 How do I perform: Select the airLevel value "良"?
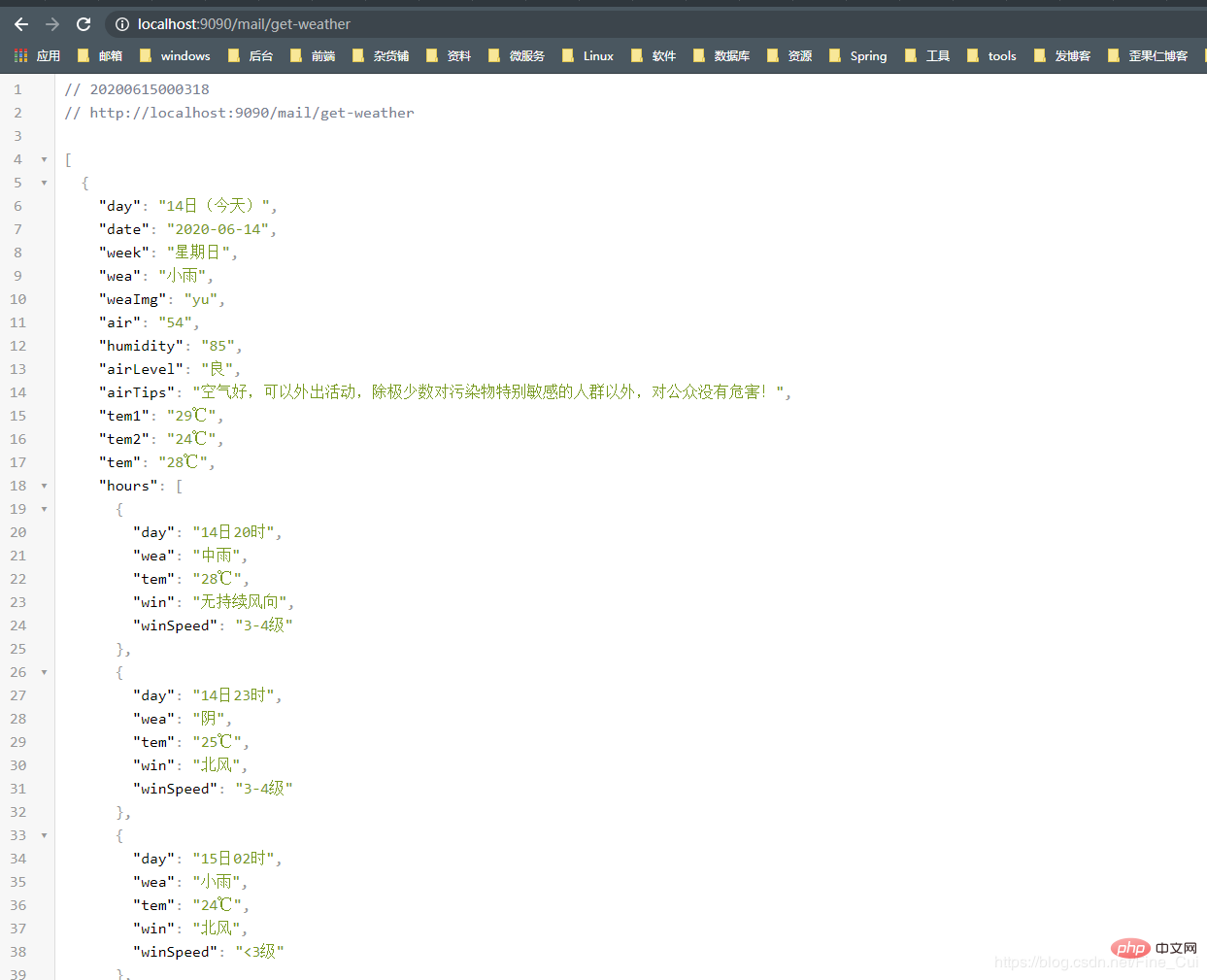(218, 369)
